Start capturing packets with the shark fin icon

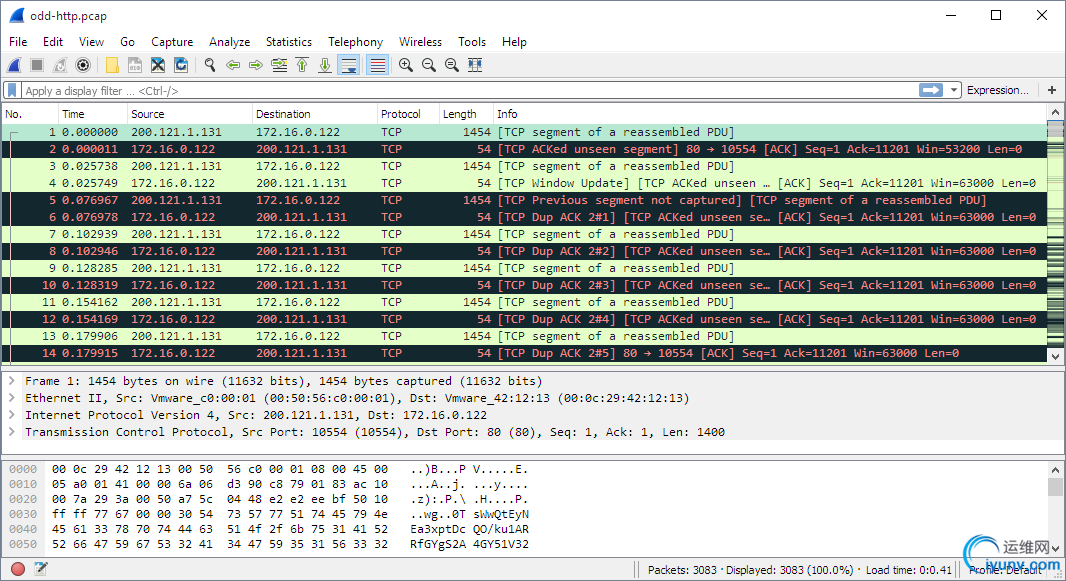[15, 65]
